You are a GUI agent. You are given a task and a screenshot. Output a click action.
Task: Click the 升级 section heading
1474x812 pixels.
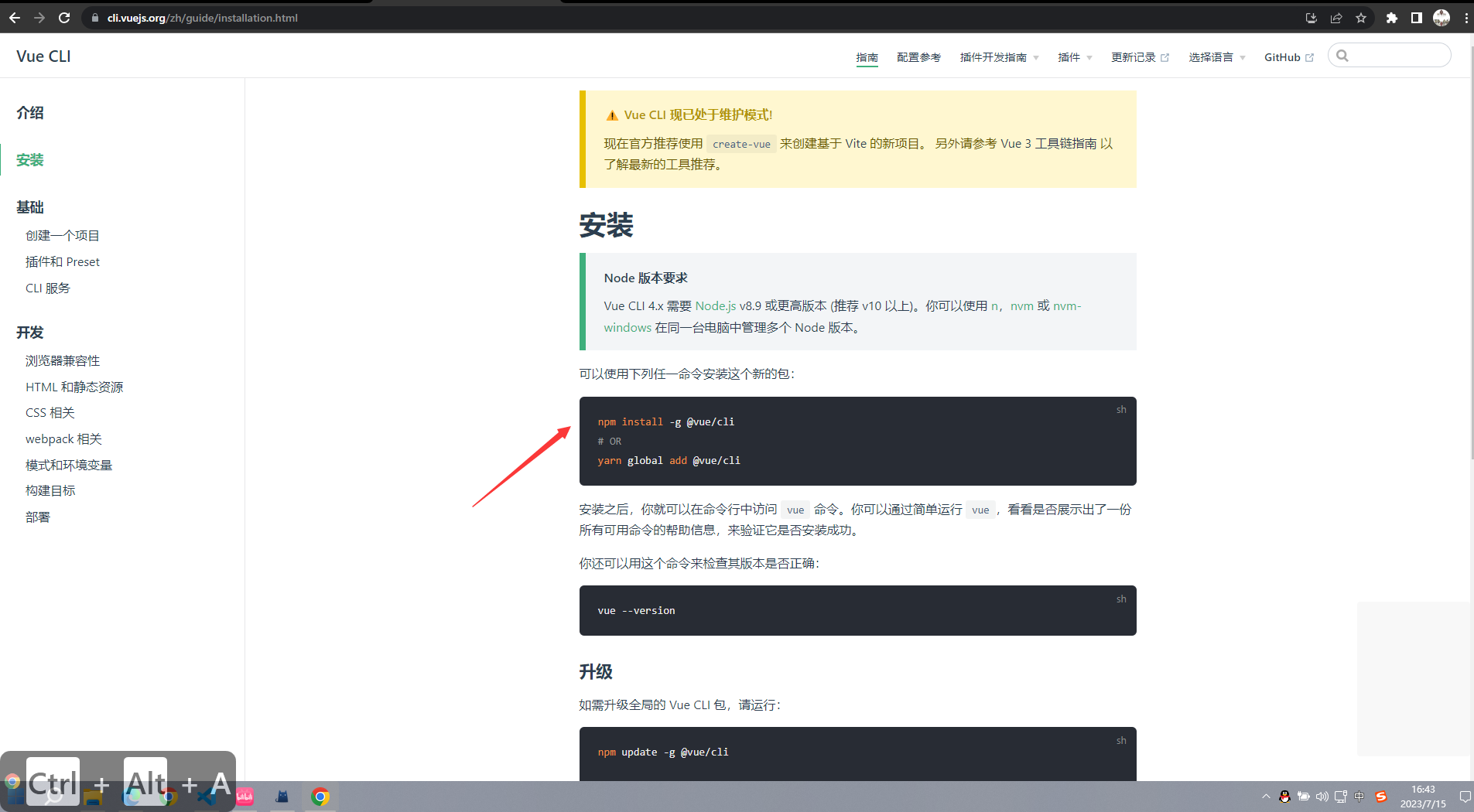coord(596,672)
